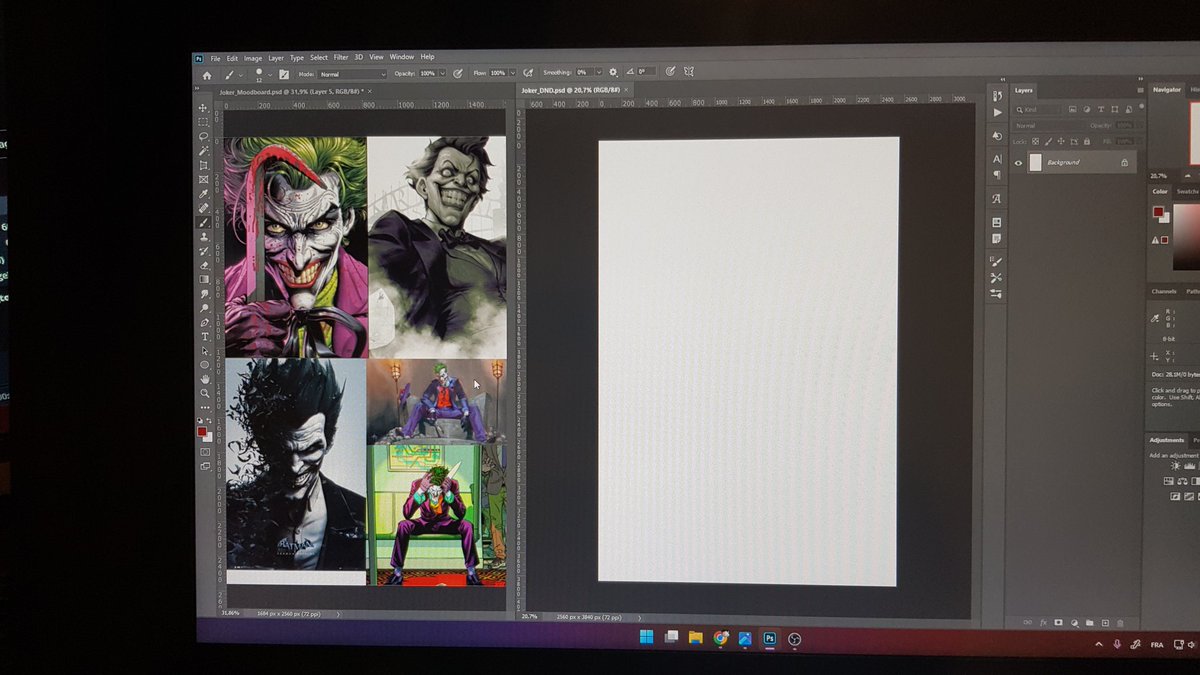Open the Brush Settings panel from options bar
The height and width of the screenshot is (675, 1200).
coord(283,74)
